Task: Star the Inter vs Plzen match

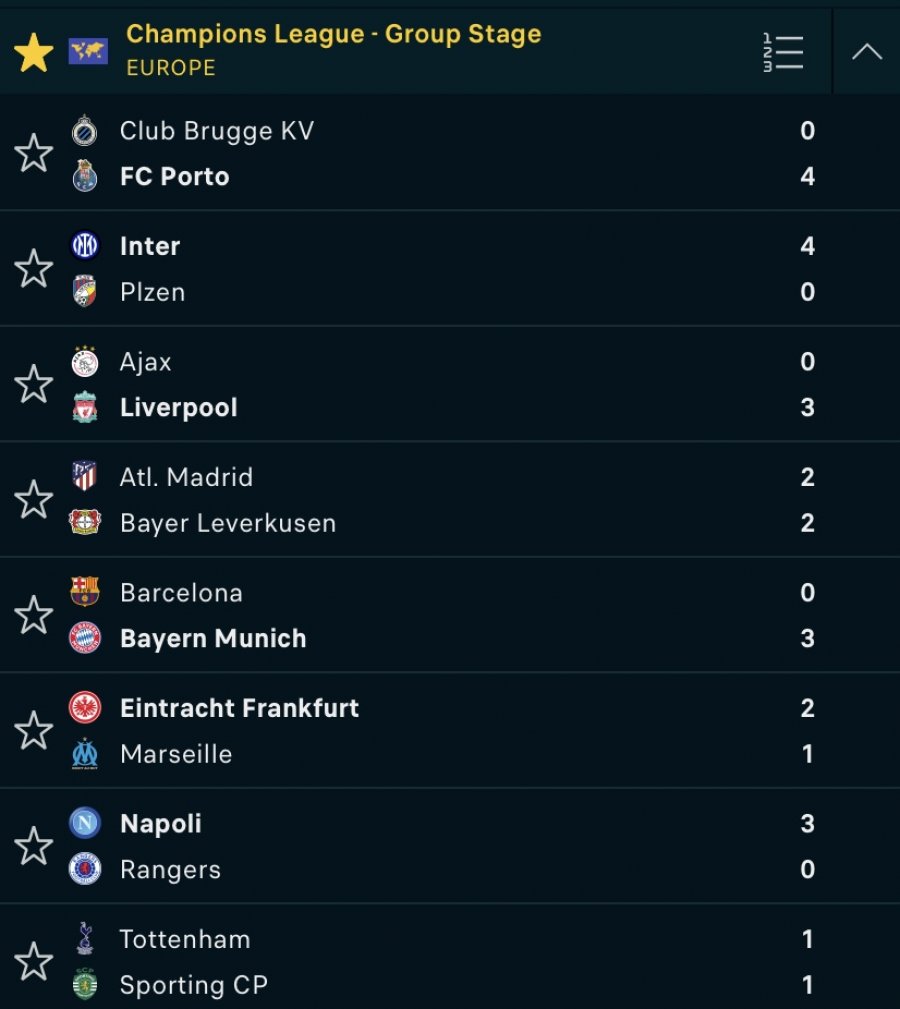Action: tap(33, 268)
